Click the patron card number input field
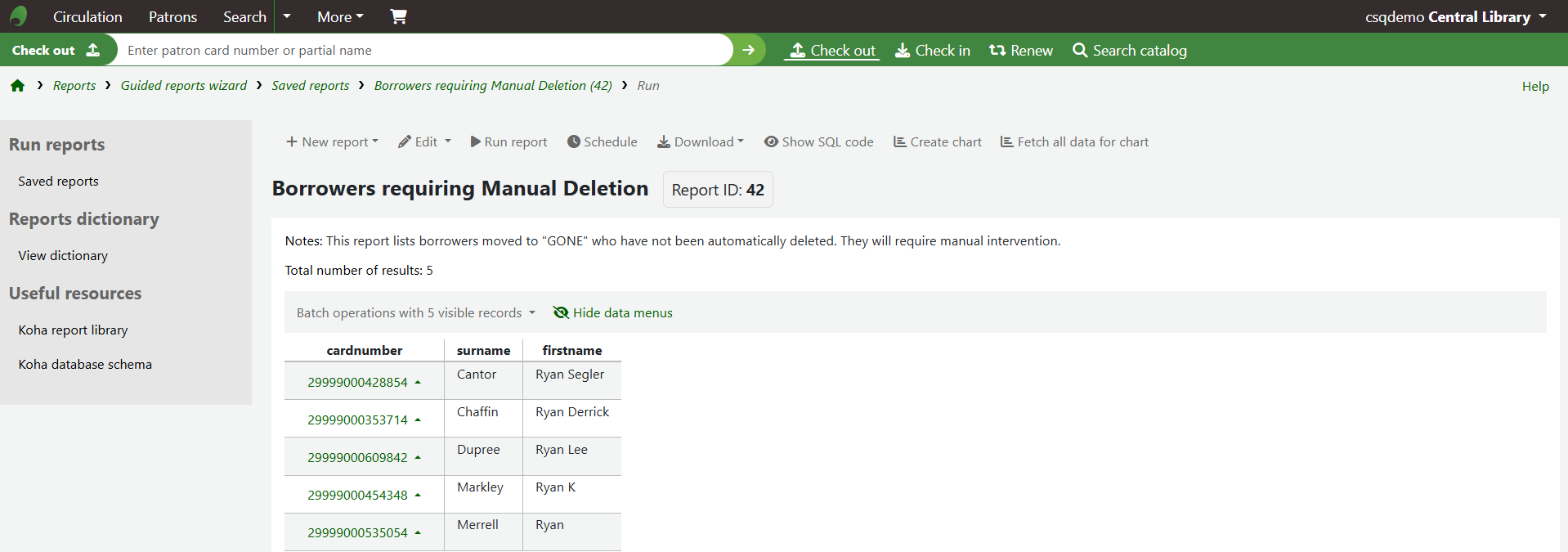Viewport: 1568px width, 552px height. click(425, 50)
